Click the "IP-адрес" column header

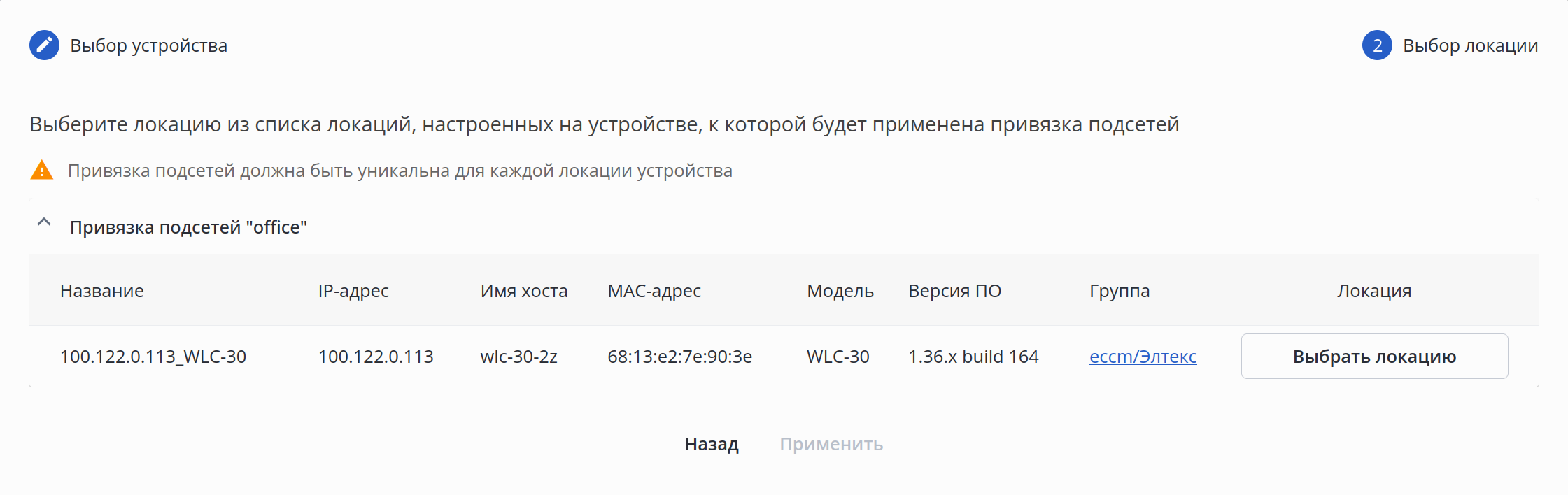coord(353,291)
